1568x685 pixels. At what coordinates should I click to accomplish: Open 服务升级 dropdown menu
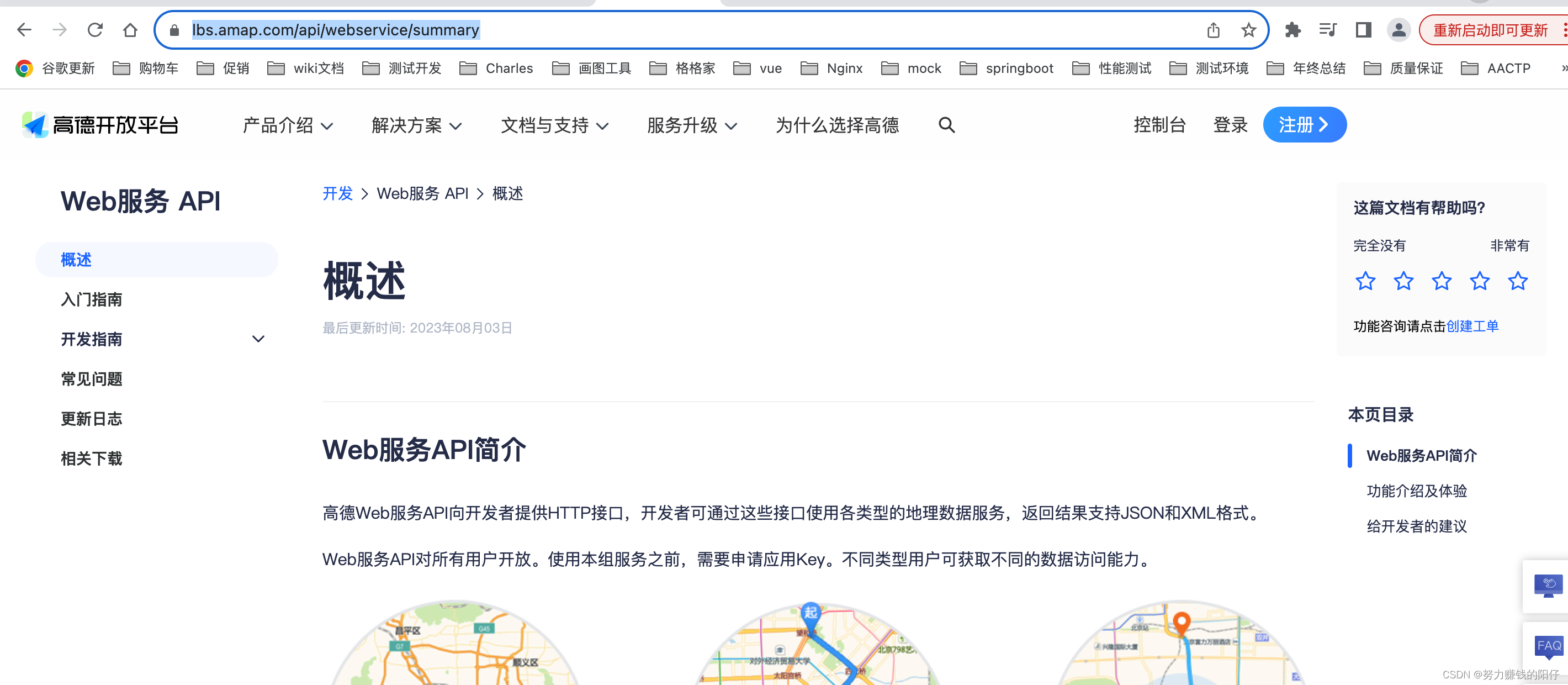692,125
